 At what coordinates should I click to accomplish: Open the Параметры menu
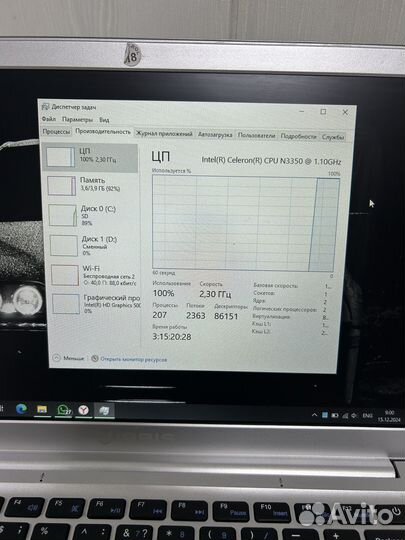click(77, 120)
